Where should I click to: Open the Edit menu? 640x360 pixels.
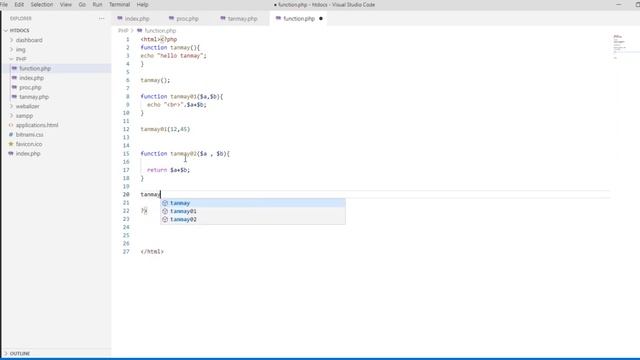click(x=19, y=4)
